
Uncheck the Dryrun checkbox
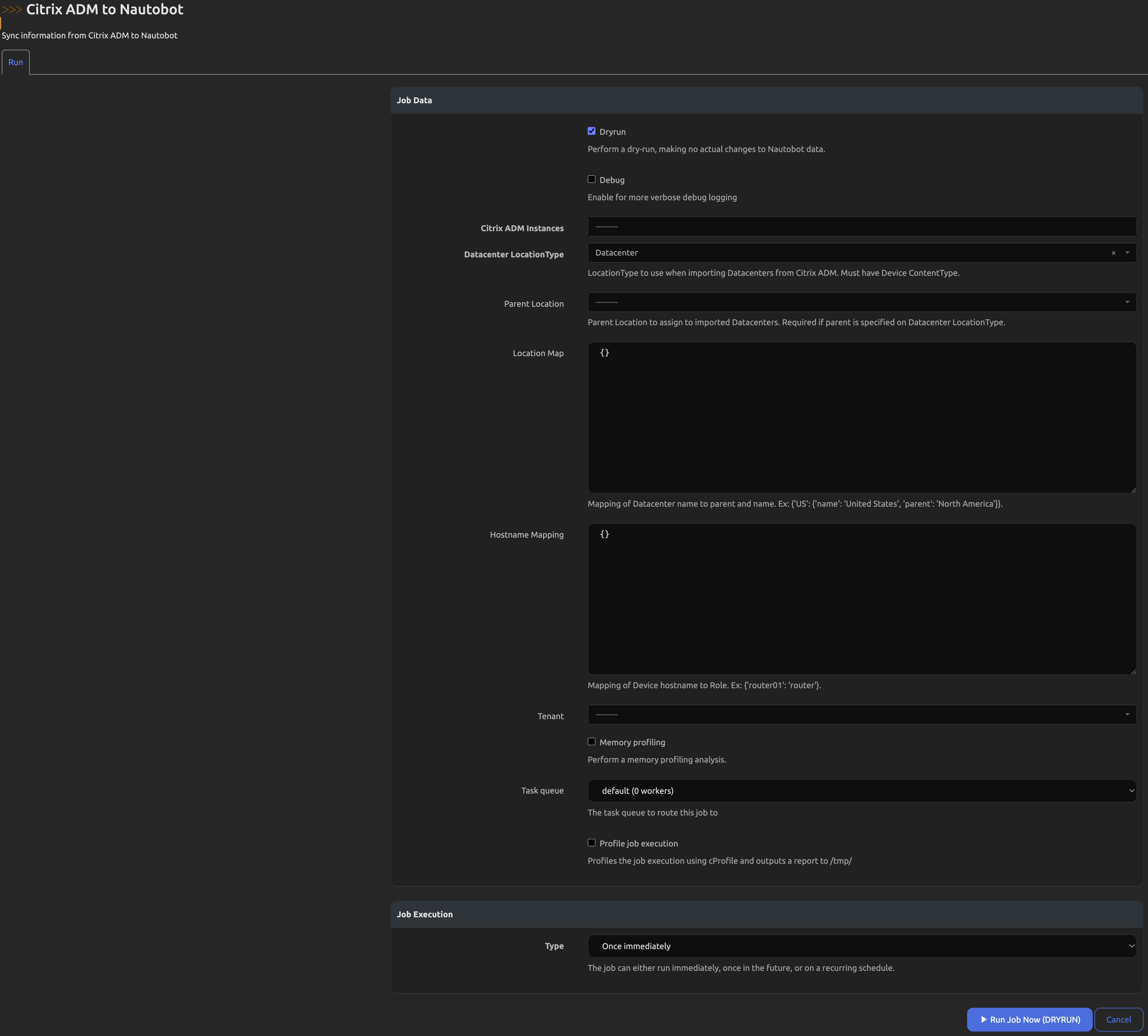[x=591, y=132]
